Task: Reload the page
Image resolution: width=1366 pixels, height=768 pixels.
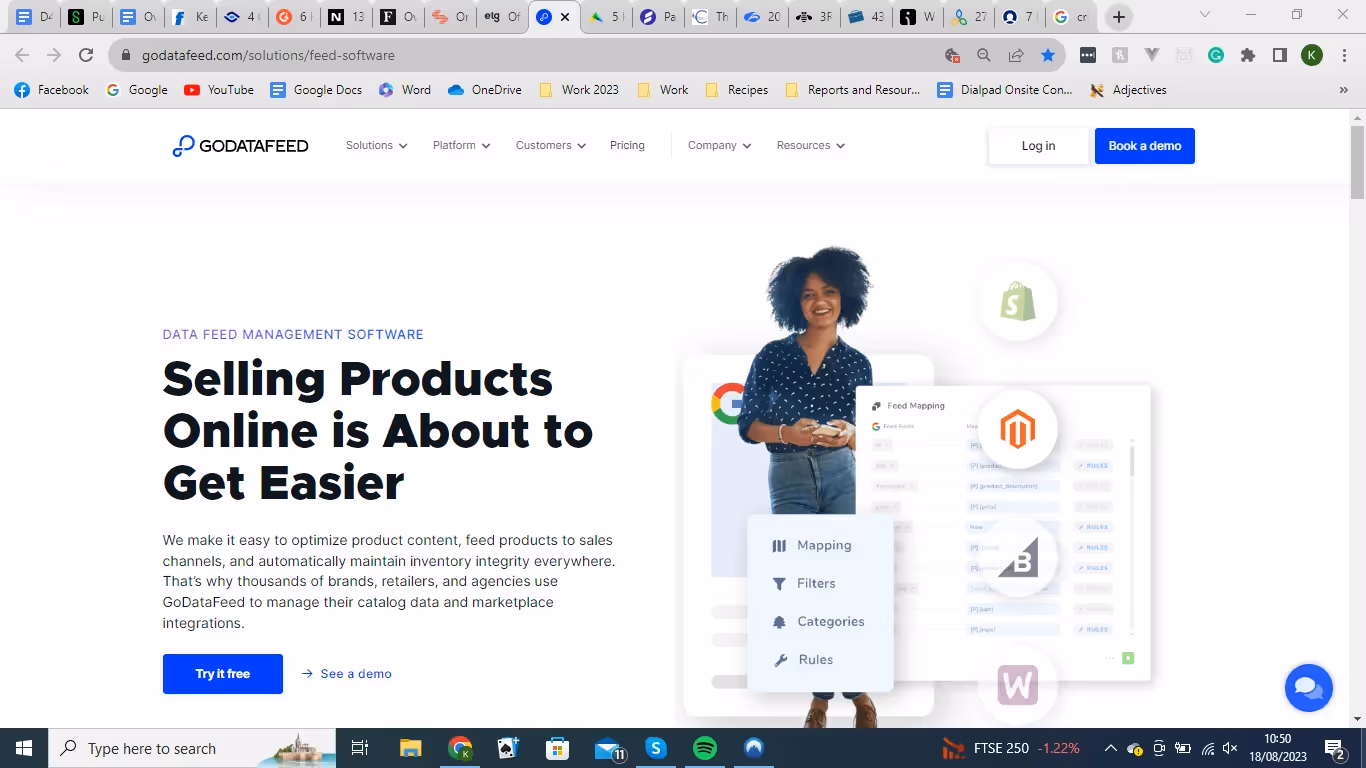Action: (x=86, y=56)
